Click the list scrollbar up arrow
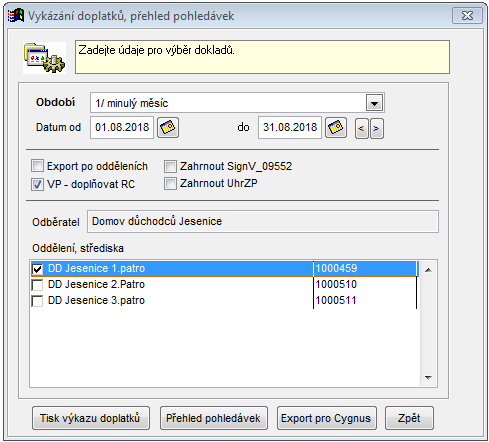The height and width of the screenshot is (442, 489). 429,270
